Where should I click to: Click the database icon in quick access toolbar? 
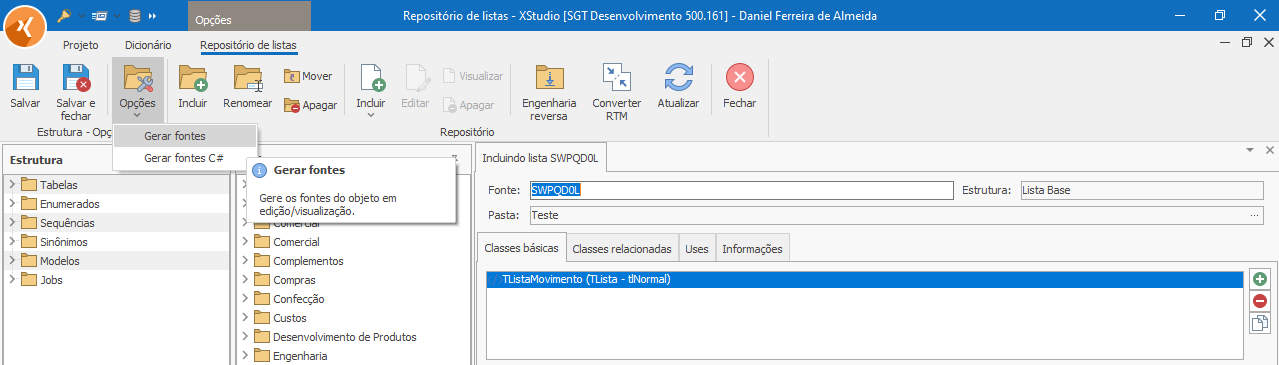pos(135,16)
